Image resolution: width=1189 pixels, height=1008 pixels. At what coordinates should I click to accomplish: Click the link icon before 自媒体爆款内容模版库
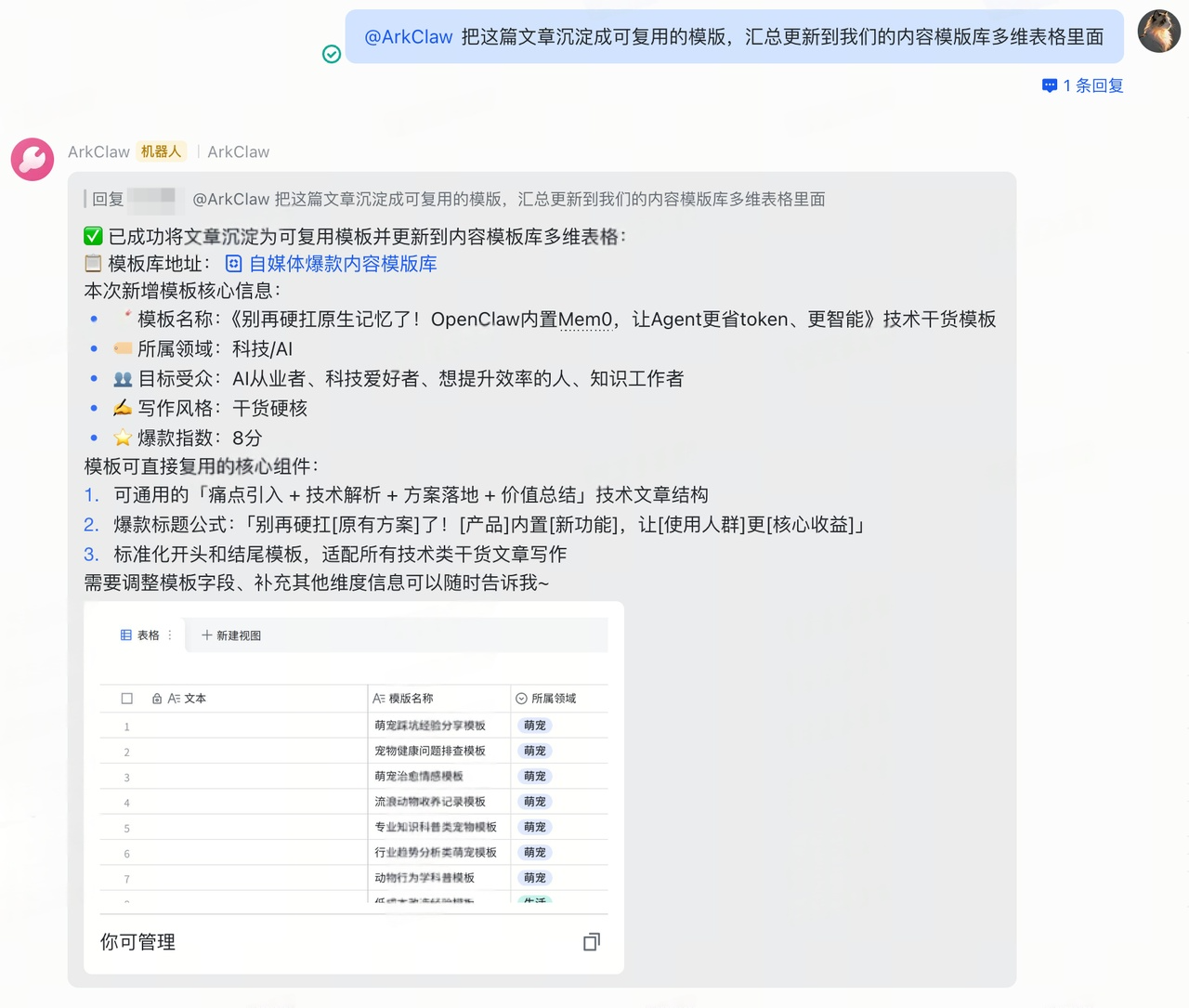(x=233, y=264)
